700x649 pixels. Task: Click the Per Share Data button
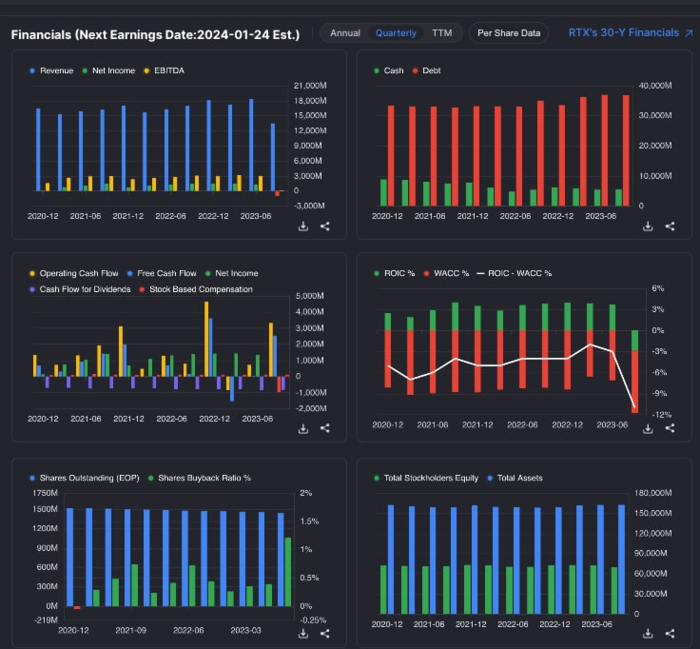[509, 33]
